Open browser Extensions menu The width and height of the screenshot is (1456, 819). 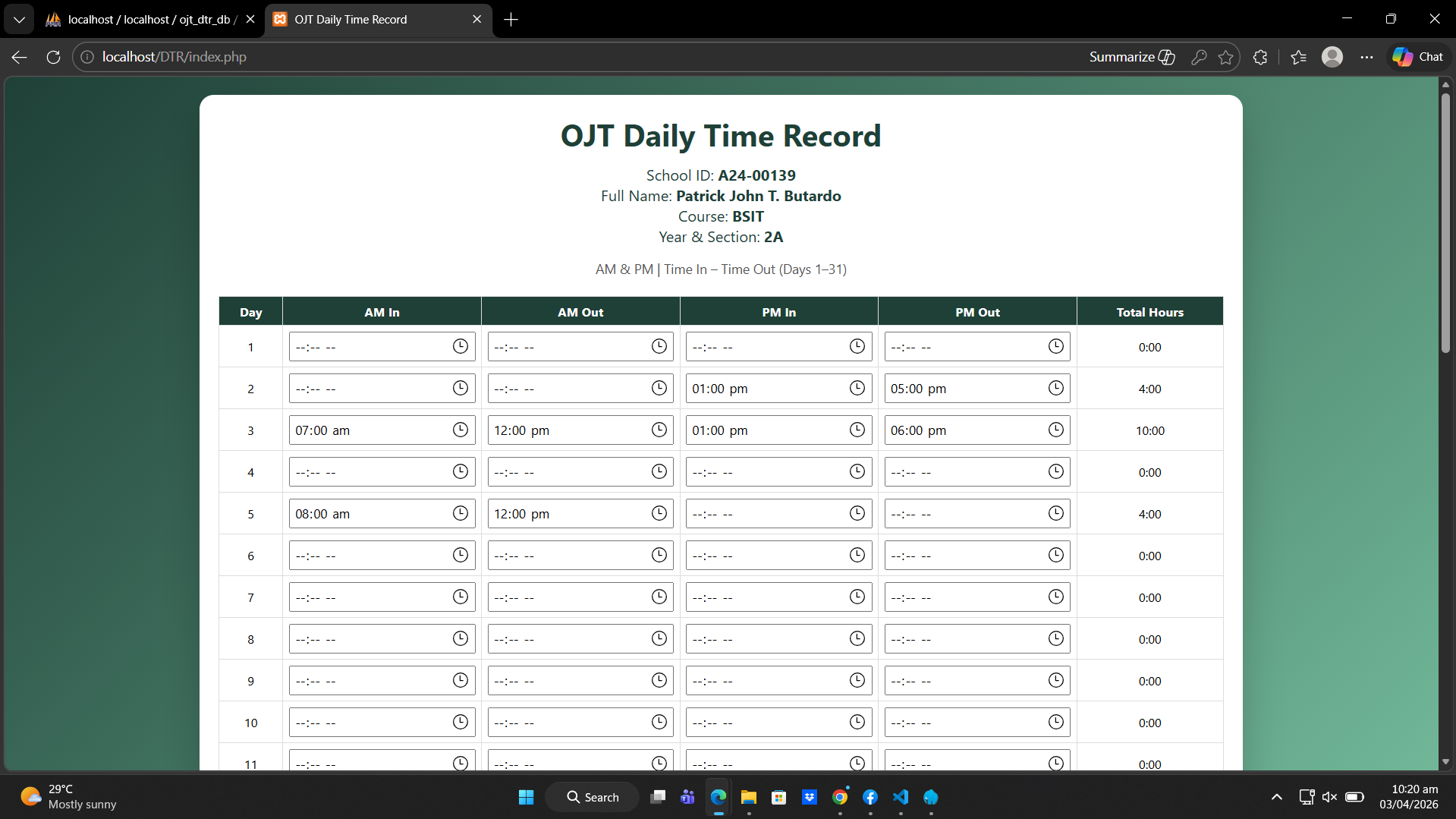point(1260,57)
